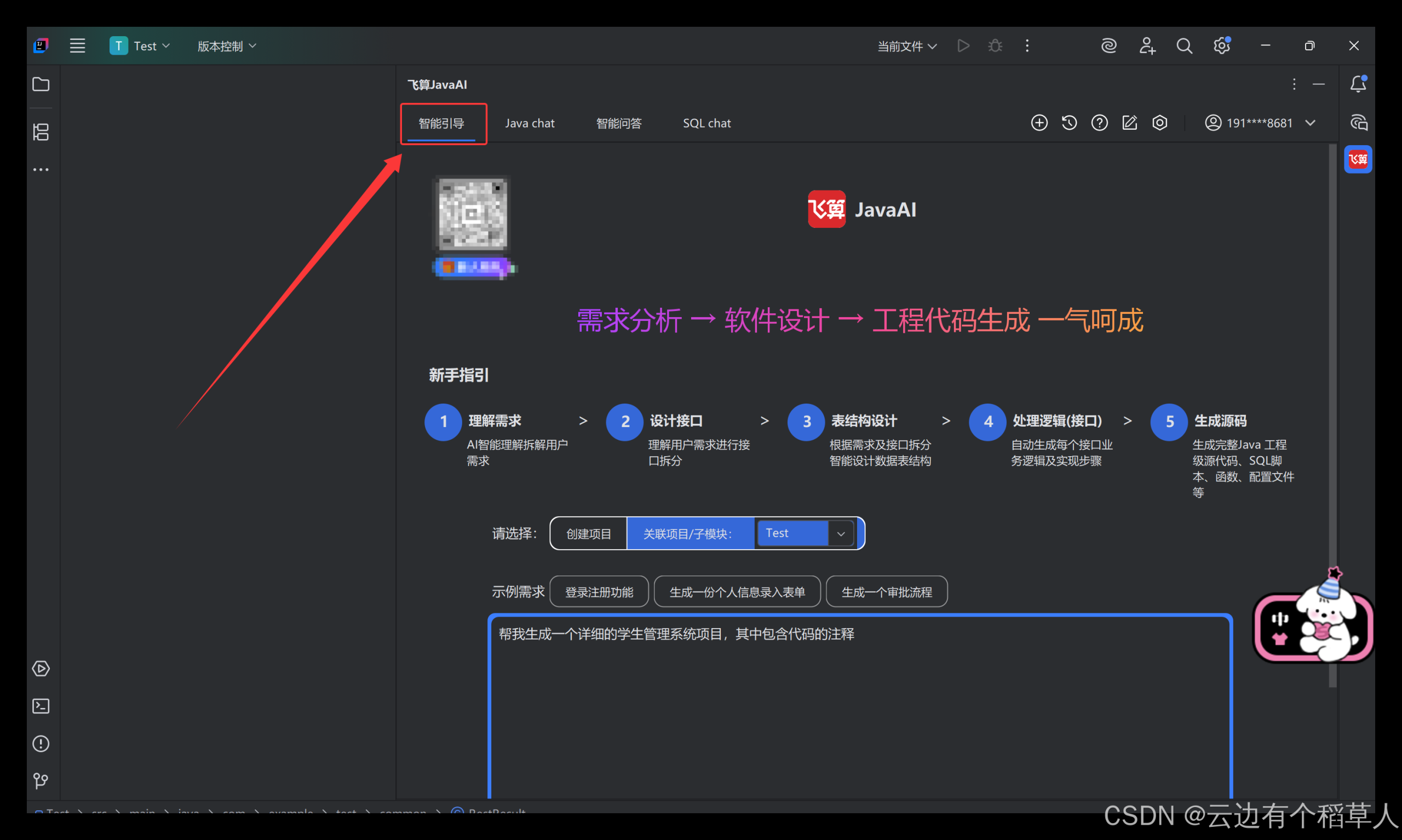Viewport: 1402px width, 840px height.
Task: Hide the 飞算JavaAI panel
Action: pyautogui.click(x=1319, y=84)
